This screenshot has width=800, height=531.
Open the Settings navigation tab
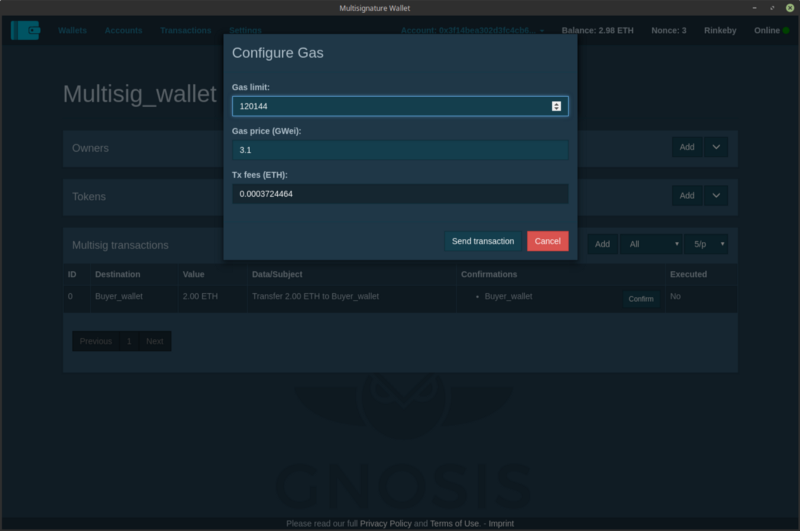(x=245, y=31)
